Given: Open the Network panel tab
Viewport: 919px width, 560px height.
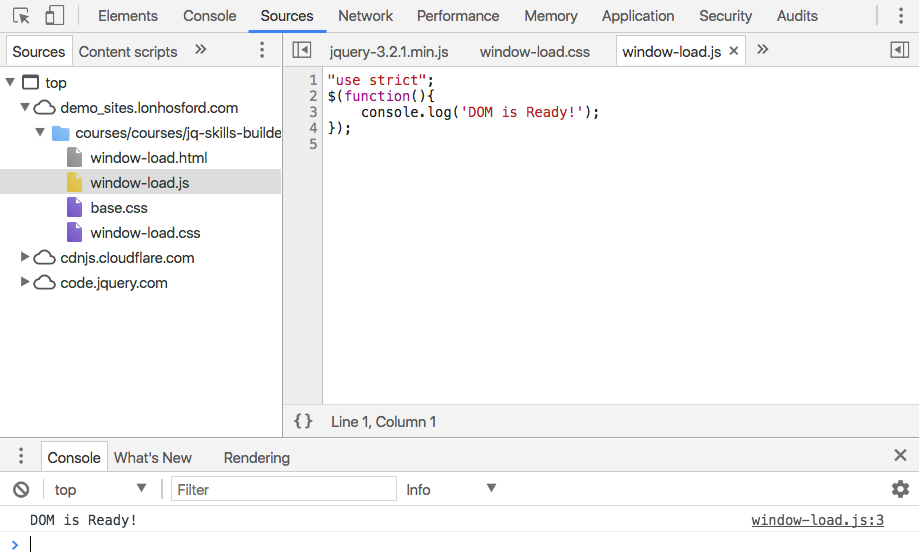Looking at the screenshot, I should click(x=365, y=16).
